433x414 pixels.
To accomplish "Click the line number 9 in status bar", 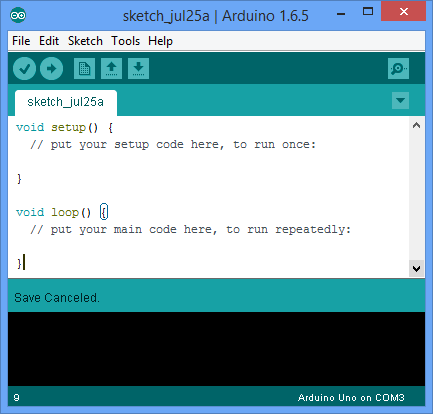I will click(16, 398).
